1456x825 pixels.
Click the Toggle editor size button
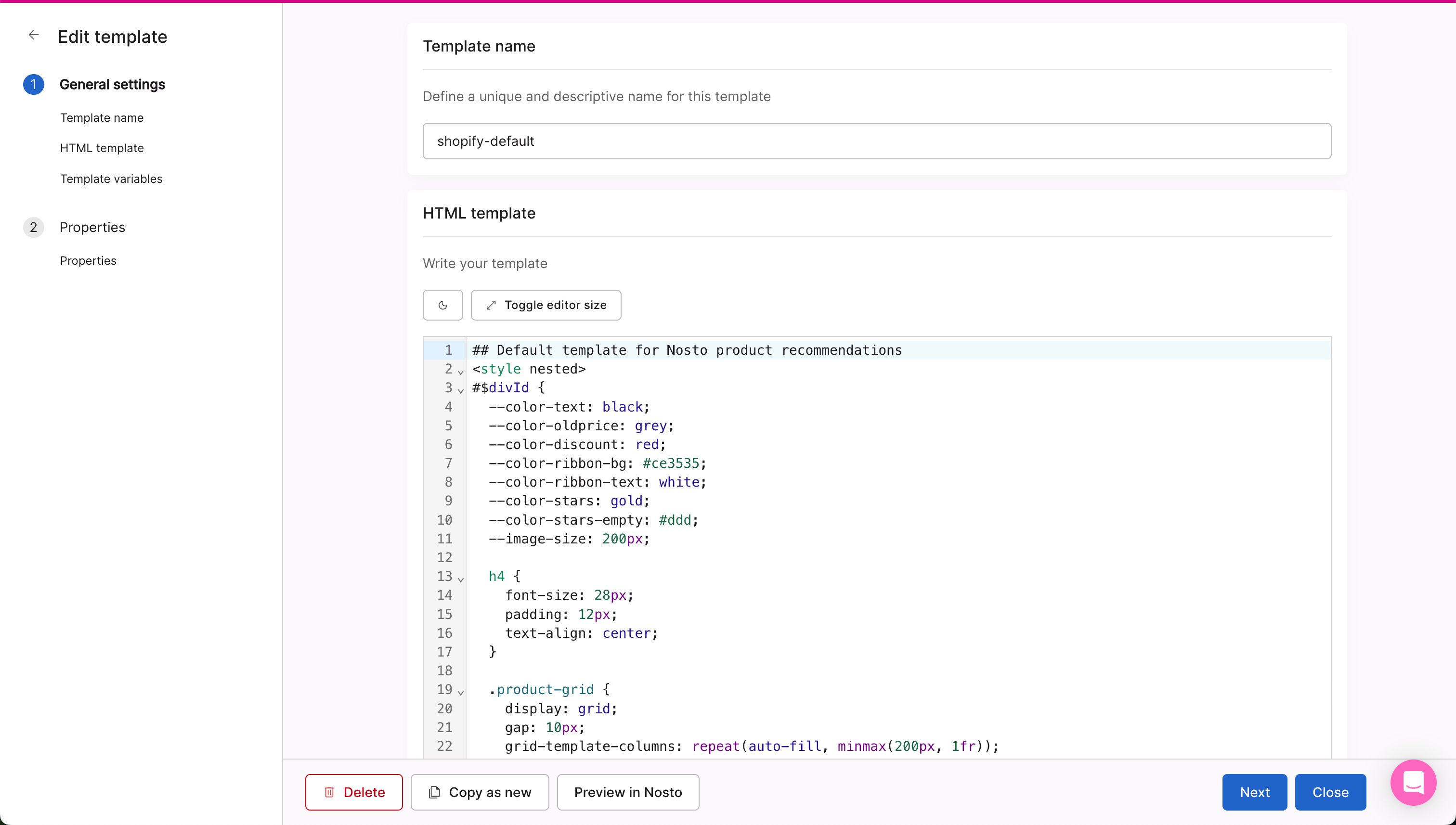(546, 306)
